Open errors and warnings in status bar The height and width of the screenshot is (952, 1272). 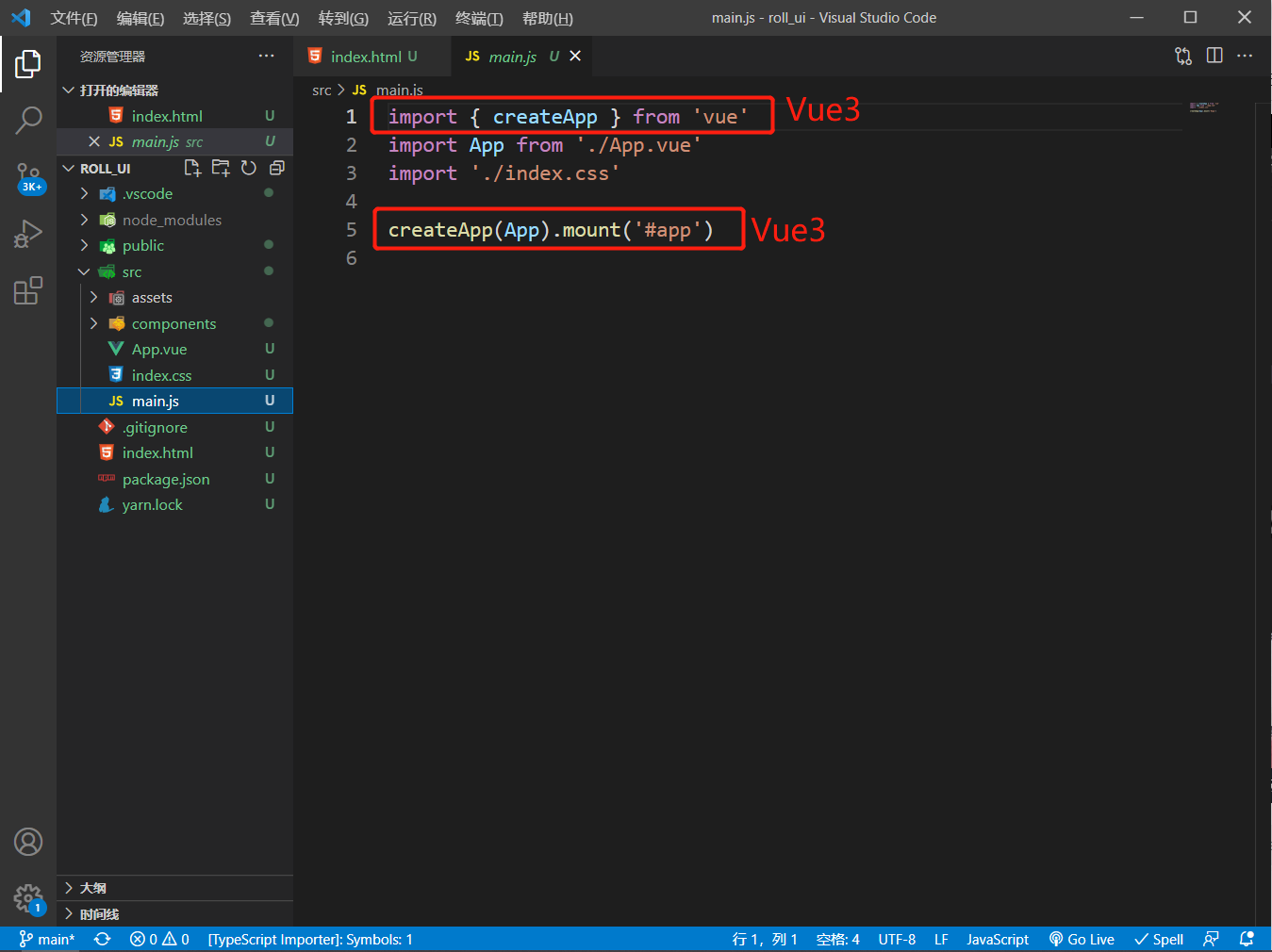click(159, 939)
